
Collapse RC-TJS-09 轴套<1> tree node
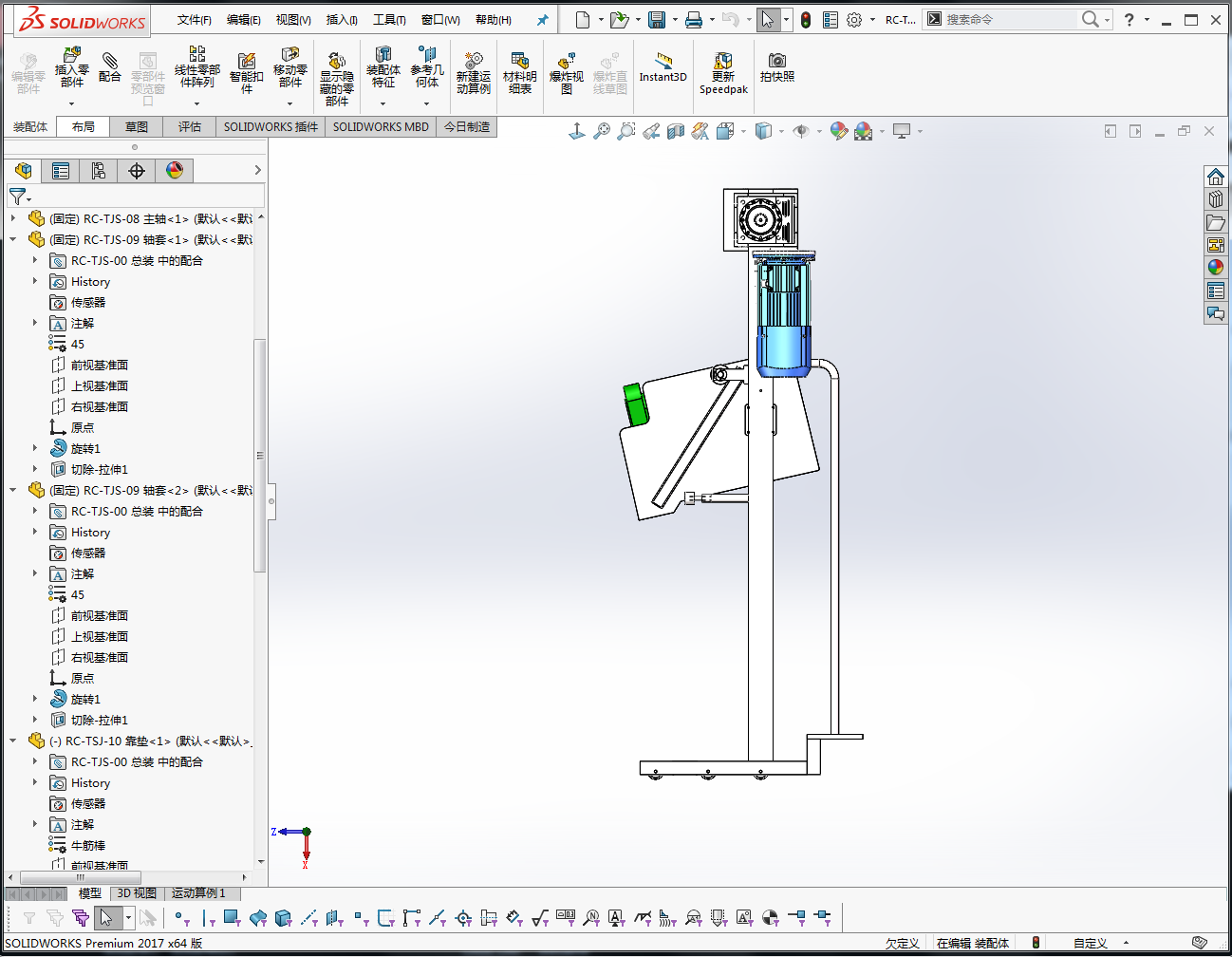pos(13,239)
